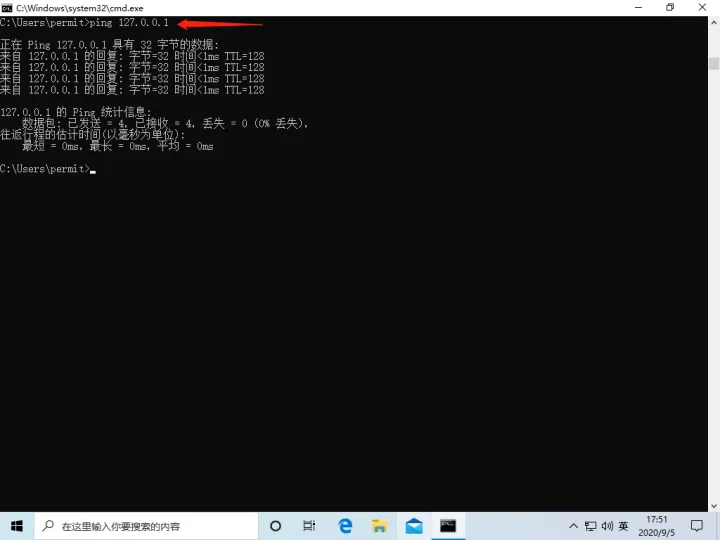Minimize the cmd.exe window
The width and height of the screenshot is (720, 540).
point(638,7)
